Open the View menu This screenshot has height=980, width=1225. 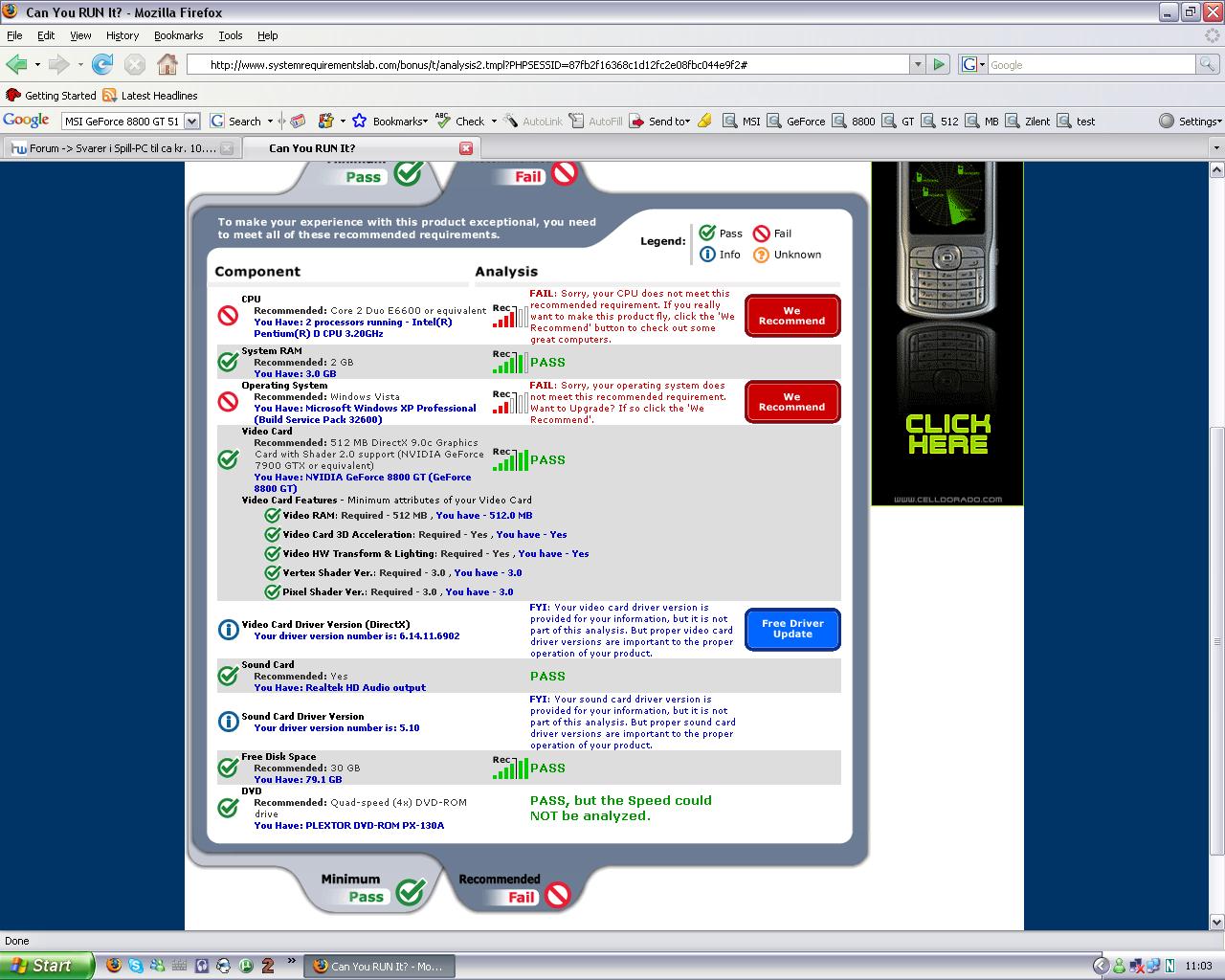pos(81,35)
